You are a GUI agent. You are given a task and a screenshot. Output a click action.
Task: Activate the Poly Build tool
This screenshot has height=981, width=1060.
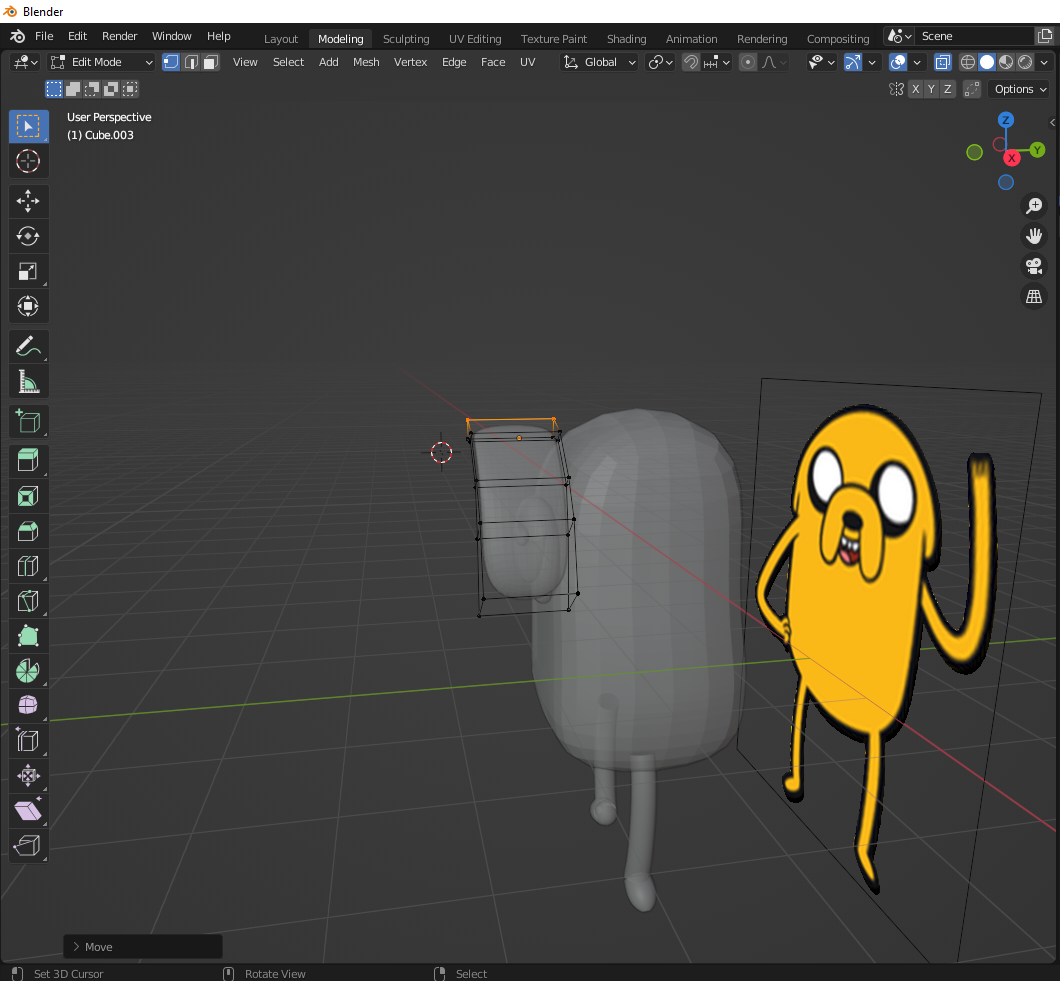pos(28,636)
